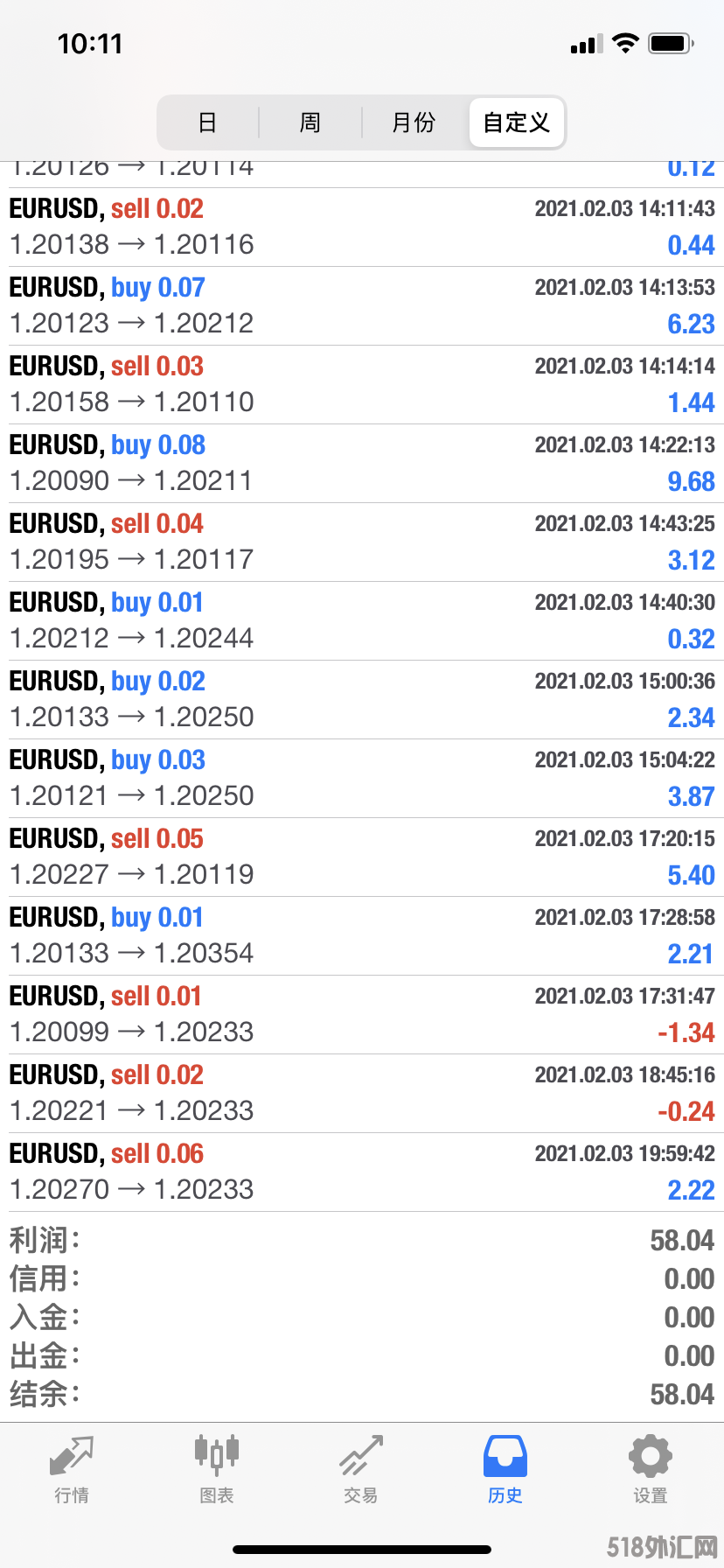The width and height of the screenshot is (724, 1568).
Task: Select the sell 0.06 trade at 19:59:42
Action: 362,1172
